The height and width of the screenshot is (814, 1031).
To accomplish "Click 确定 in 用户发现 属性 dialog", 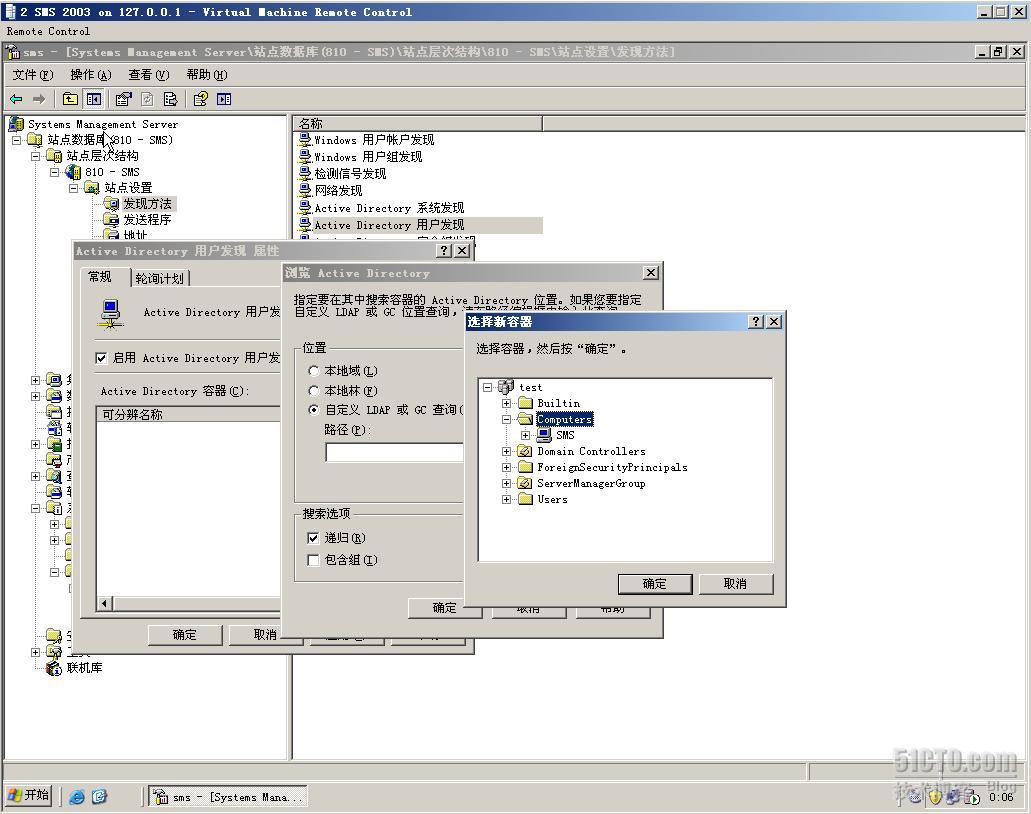I will click(x=185, y=635).
